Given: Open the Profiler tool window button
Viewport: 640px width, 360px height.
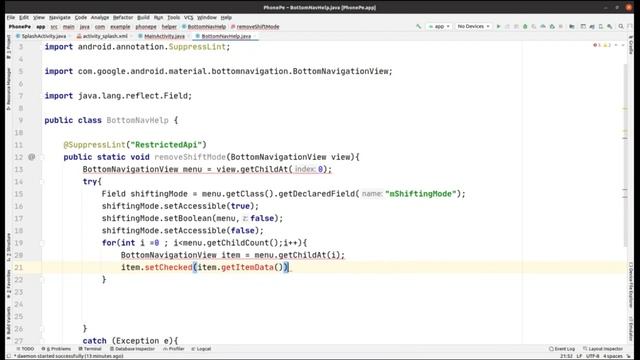Looking at the screenshot, I should coord(174,349).
